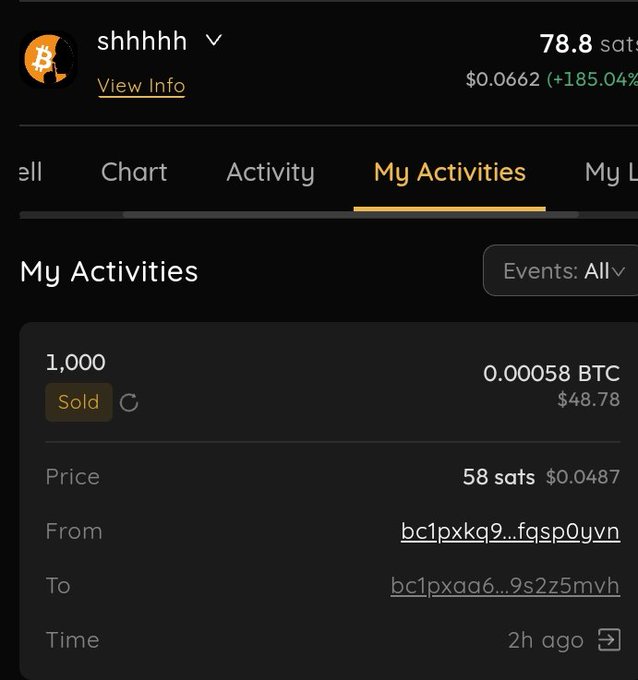
Task: Open the partially visible My L tab
Action: click(611, 172)
